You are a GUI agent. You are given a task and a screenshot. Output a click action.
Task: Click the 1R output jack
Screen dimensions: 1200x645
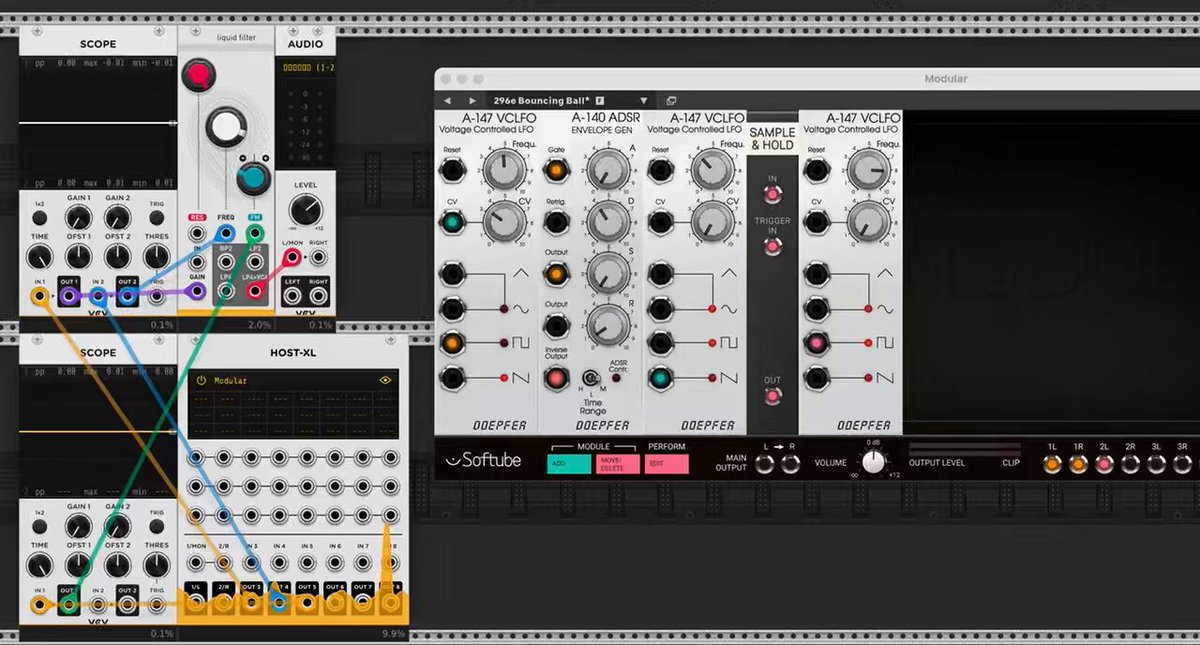pos(1078,464)
